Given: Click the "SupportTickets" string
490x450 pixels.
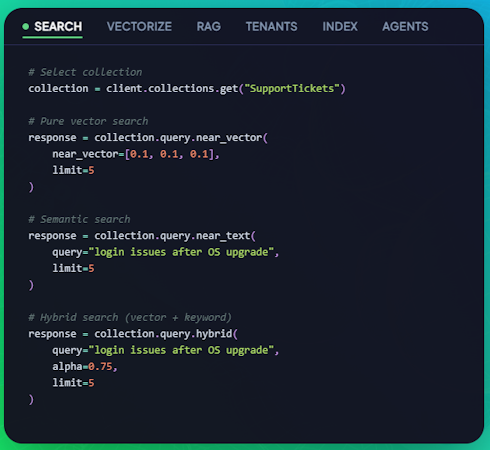Looking at the screenshot, I should click(292, 88).
